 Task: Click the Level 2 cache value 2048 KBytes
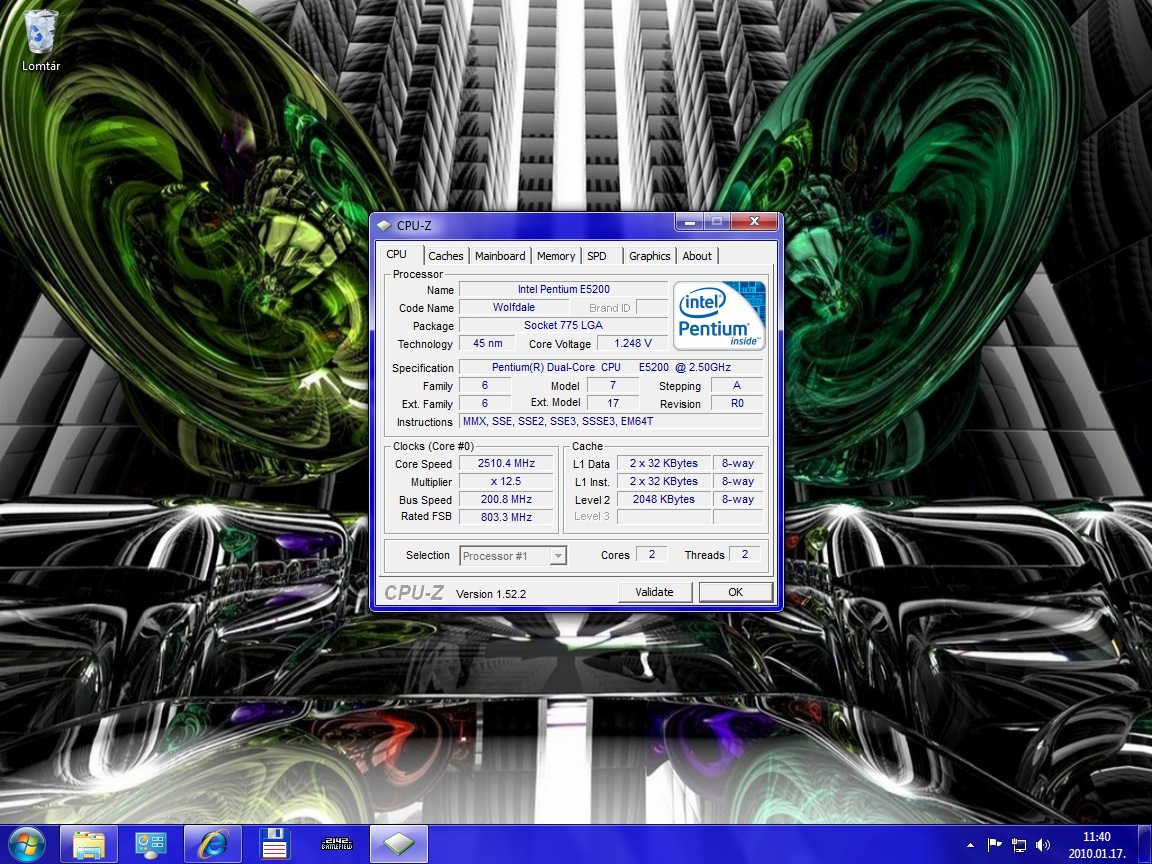[x=664, y=500]
